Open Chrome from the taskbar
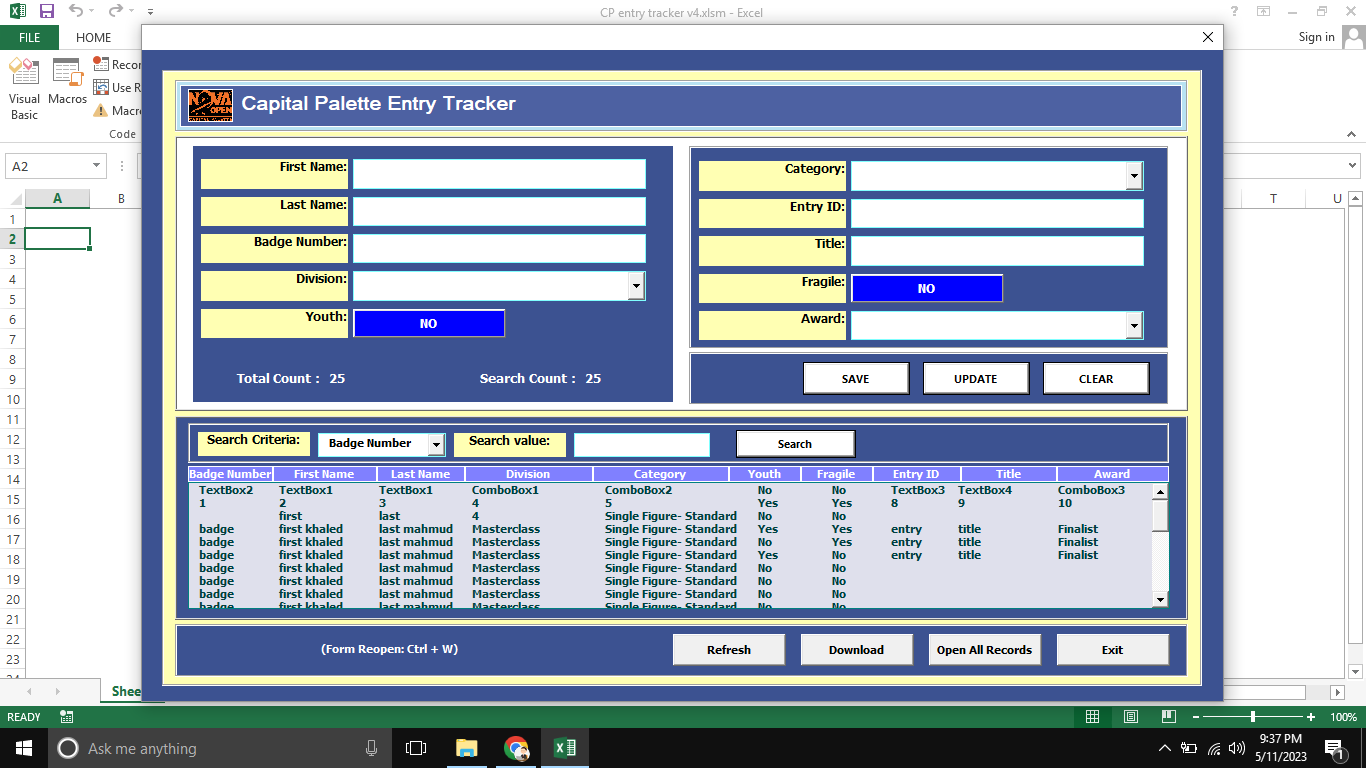 pyautogui.click(x=516, y=748)
